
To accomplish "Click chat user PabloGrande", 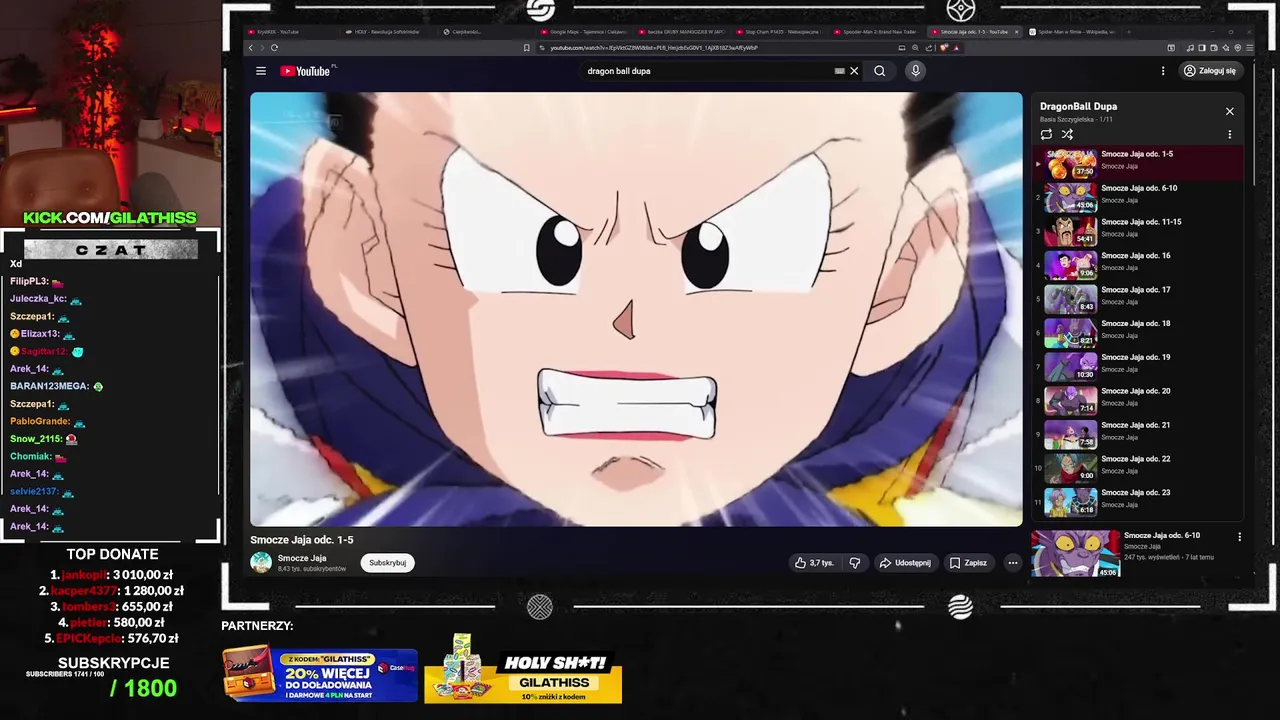I will click(40, 421).
